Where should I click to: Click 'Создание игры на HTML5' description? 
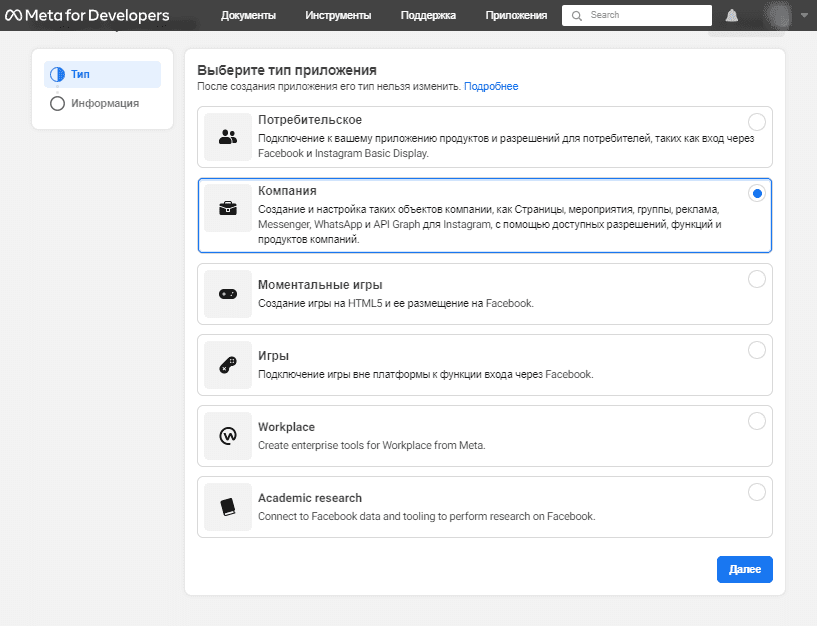pos(395,303)
